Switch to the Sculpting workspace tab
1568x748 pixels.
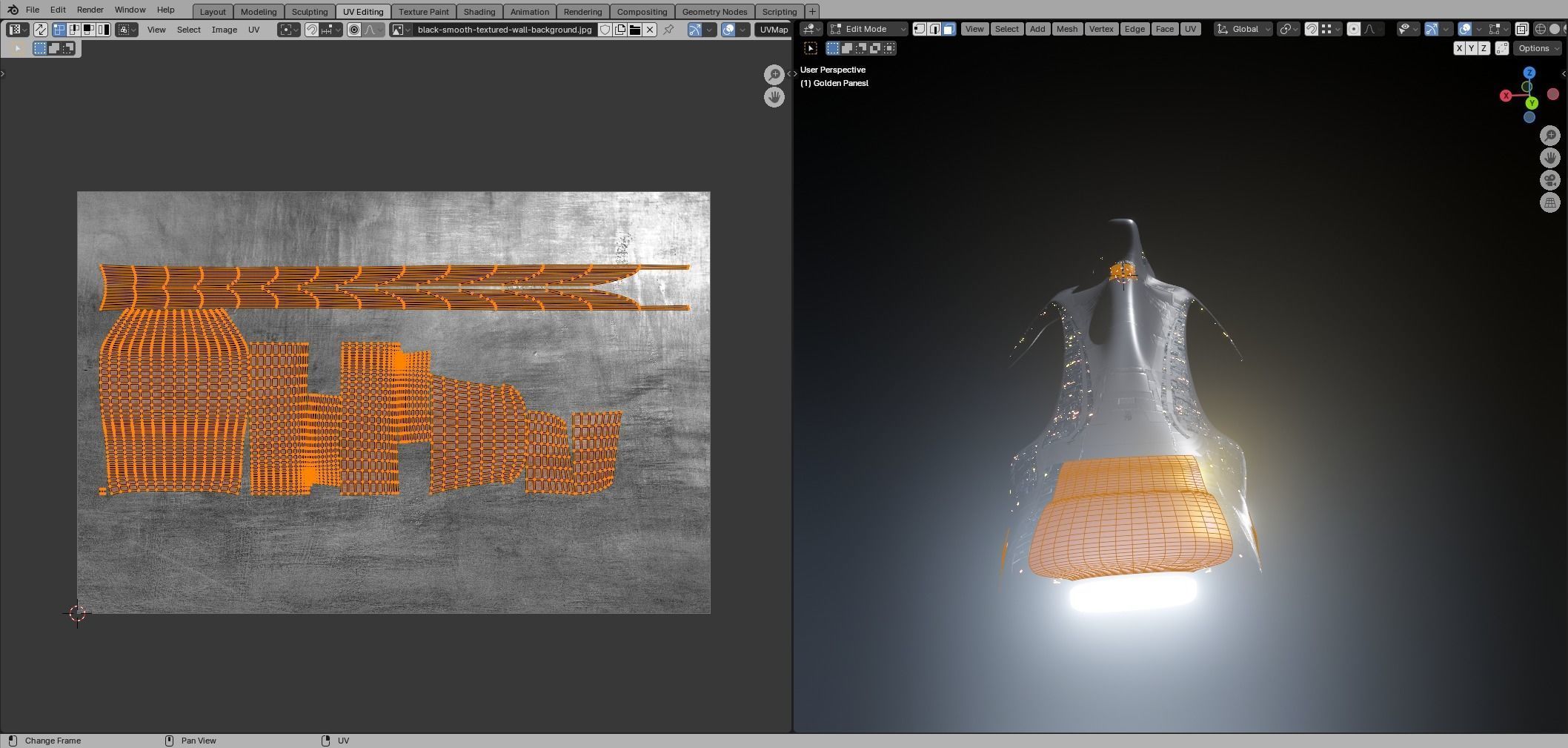[x=309, y=11]
